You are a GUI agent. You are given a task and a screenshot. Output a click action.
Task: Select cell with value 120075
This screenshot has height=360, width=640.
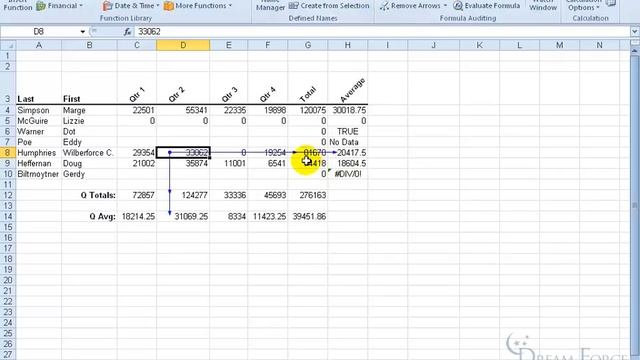click(x=308, y=110)
